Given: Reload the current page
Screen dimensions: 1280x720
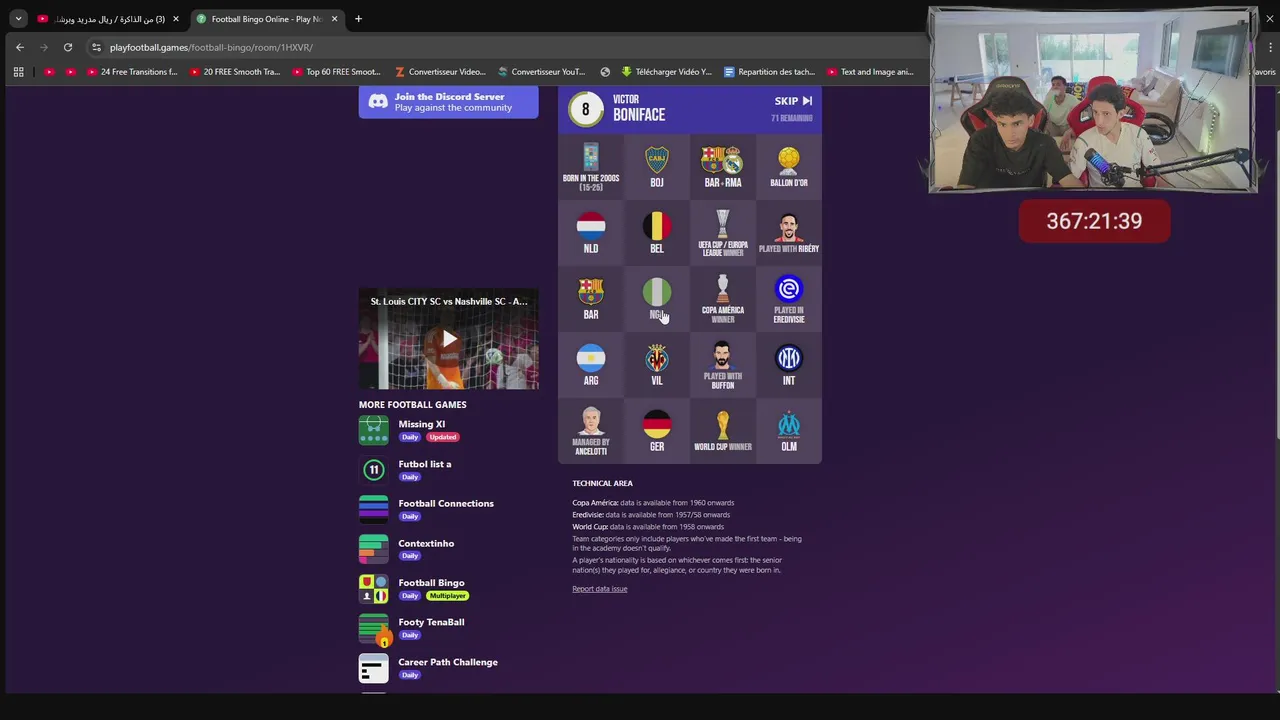Looking at the screenshot, I should pyautogui.click(x=68, y=47).
